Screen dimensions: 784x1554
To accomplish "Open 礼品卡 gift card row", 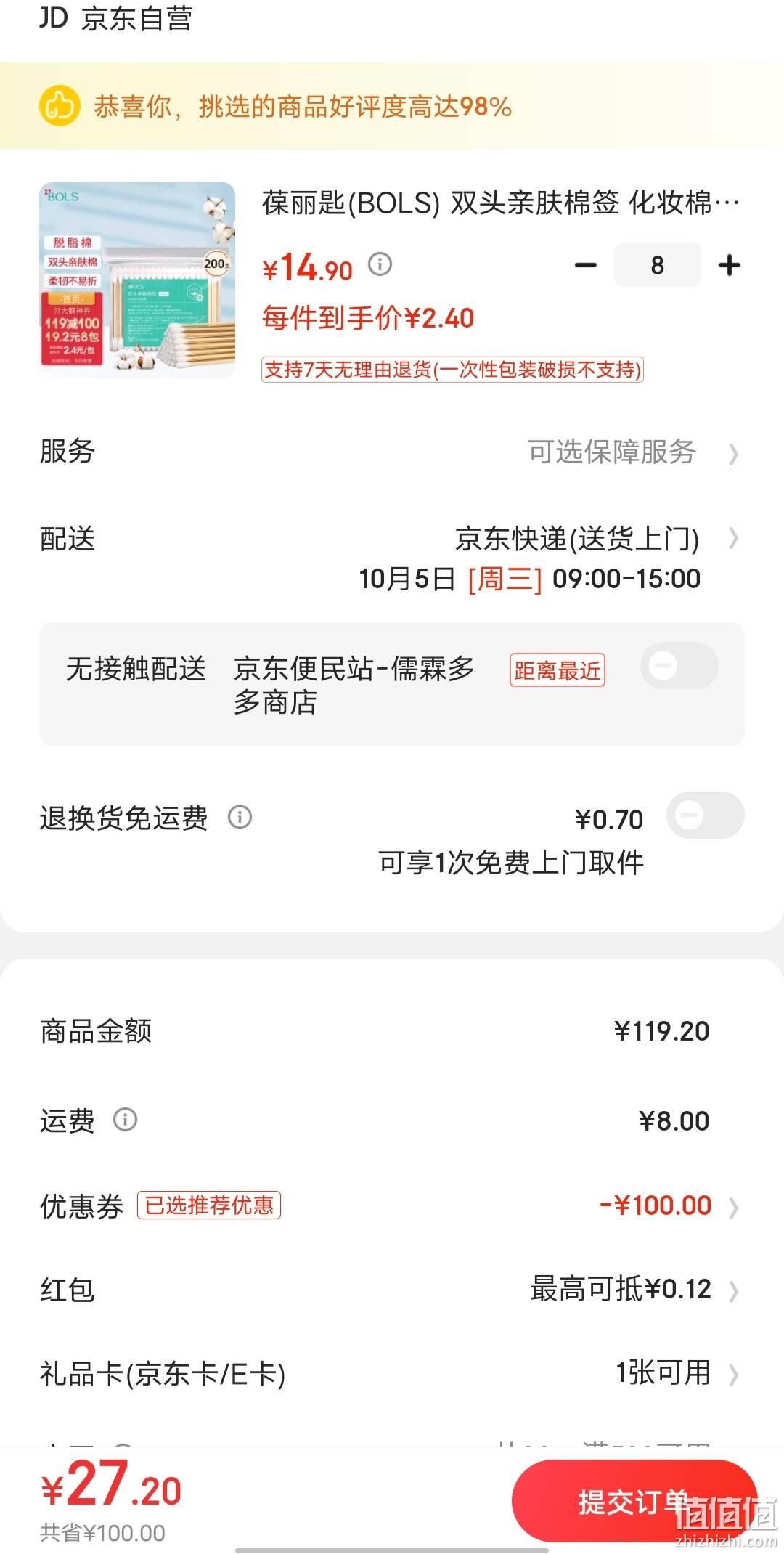I will 392,1373.
